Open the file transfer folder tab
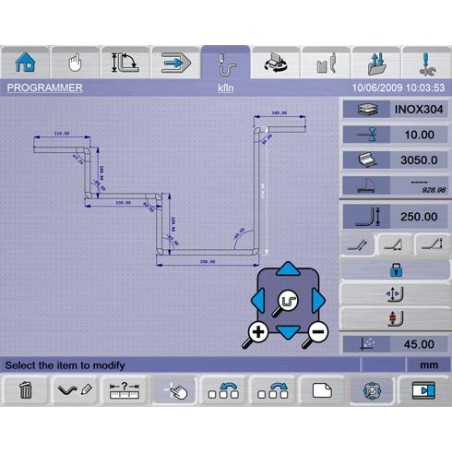This screenshot has height=452, width=452. pyautogui.click(x=376, y=63)
